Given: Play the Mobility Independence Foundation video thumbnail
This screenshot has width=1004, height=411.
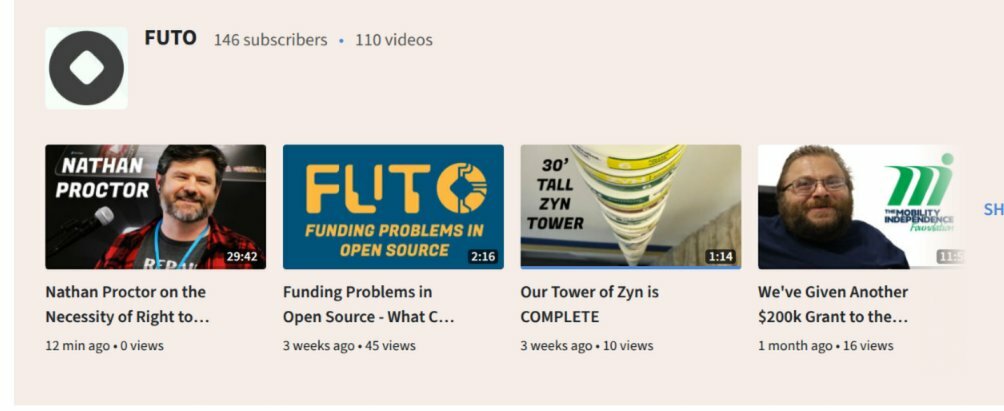Looking at the screenshot, I should pos(861,207).
